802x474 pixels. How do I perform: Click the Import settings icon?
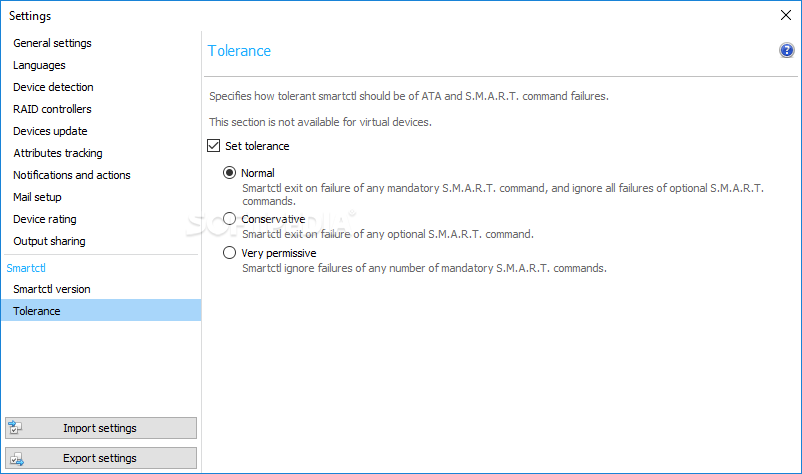15,427
